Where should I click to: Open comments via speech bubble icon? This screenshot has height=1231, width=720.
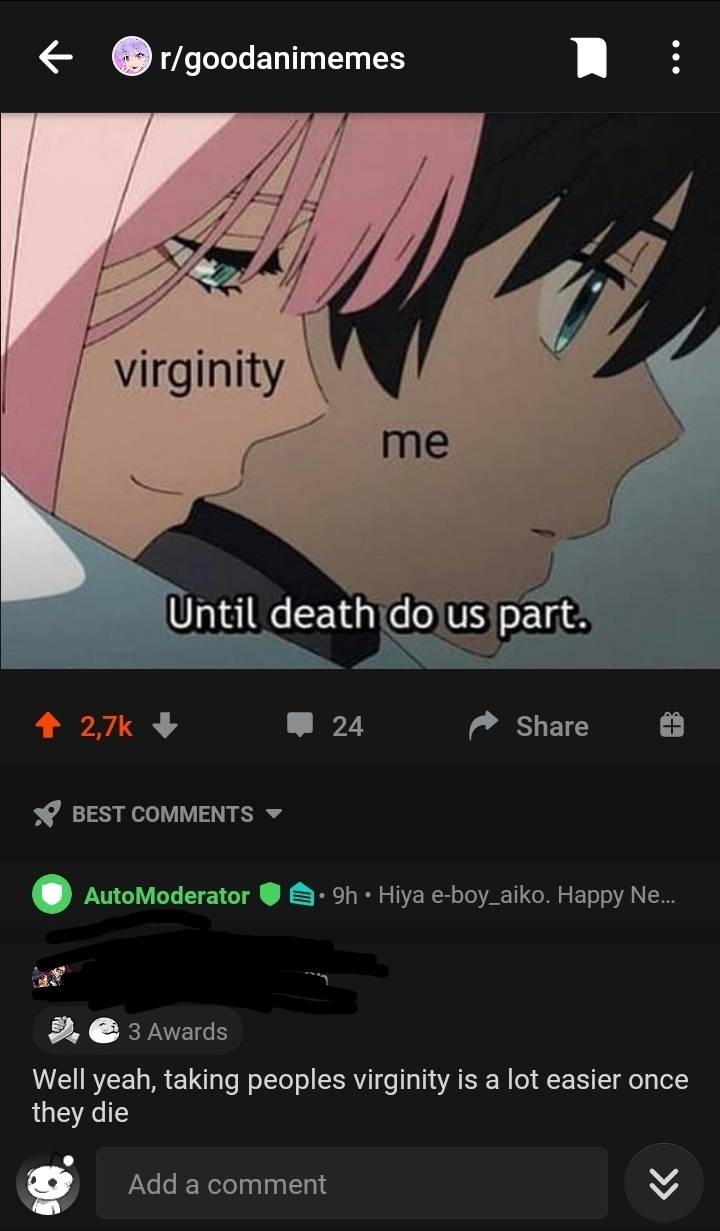tap(300, 726)
